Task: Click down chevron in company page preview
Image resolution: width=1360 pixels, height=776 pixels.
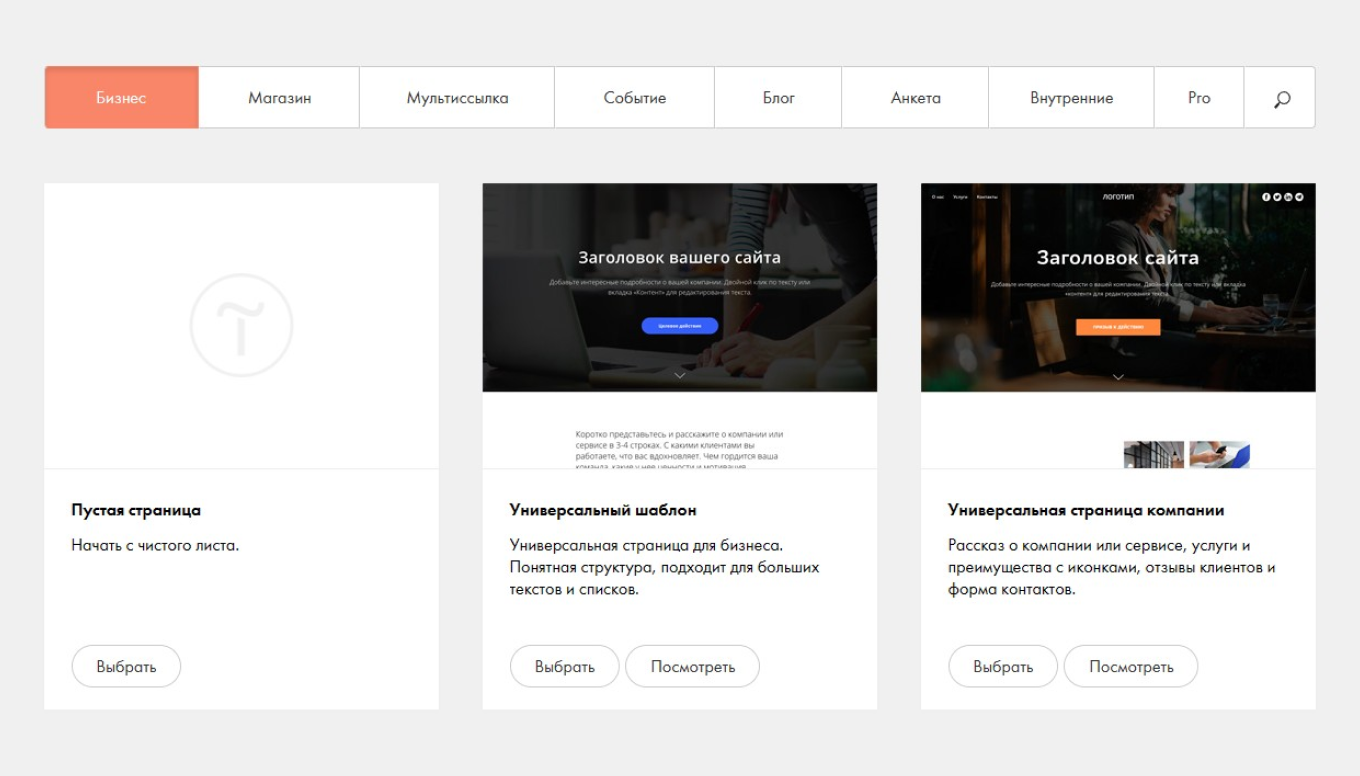Action: click(x=1118, y=377)
